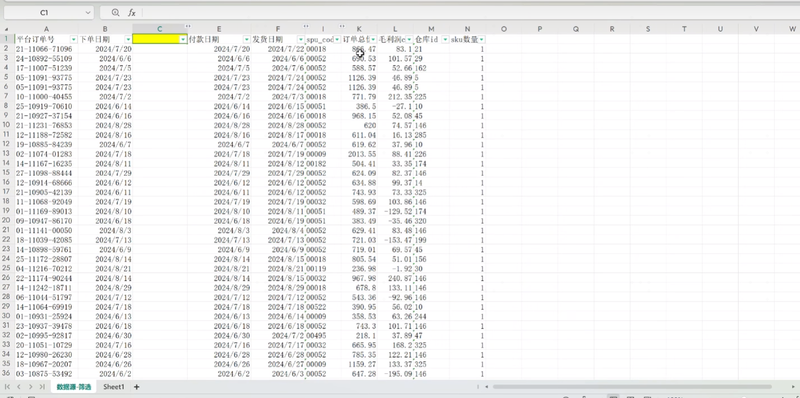Image resolution: width=800 pixels, height=398 pixels.
Task: Select row 10 header
Action: point(6,125)
